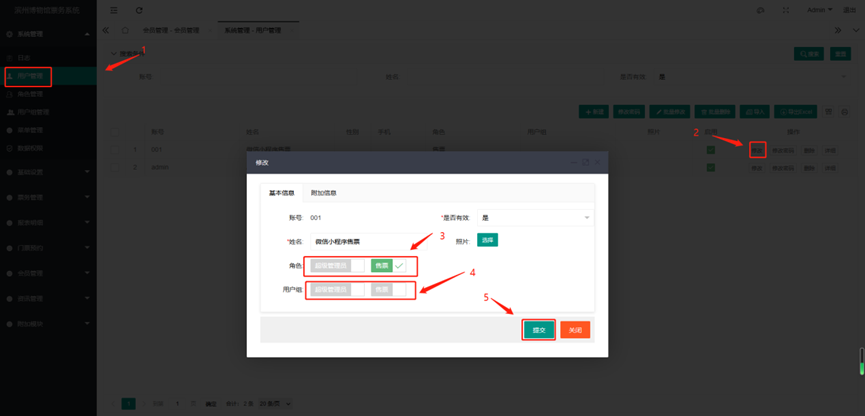Click the orange 关闭 button
Viewport: 865px width, 416px height.
(x=575, y=330)
